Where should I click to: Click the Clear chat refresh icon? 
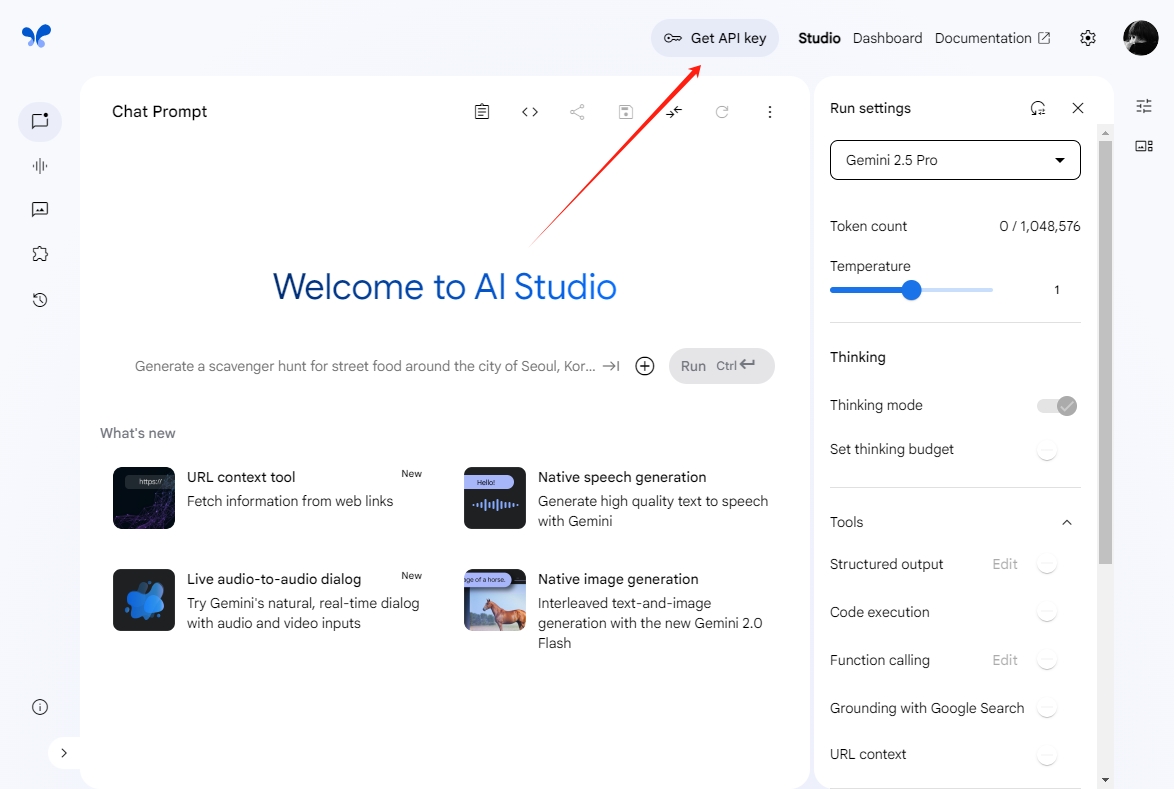point(722,112)
